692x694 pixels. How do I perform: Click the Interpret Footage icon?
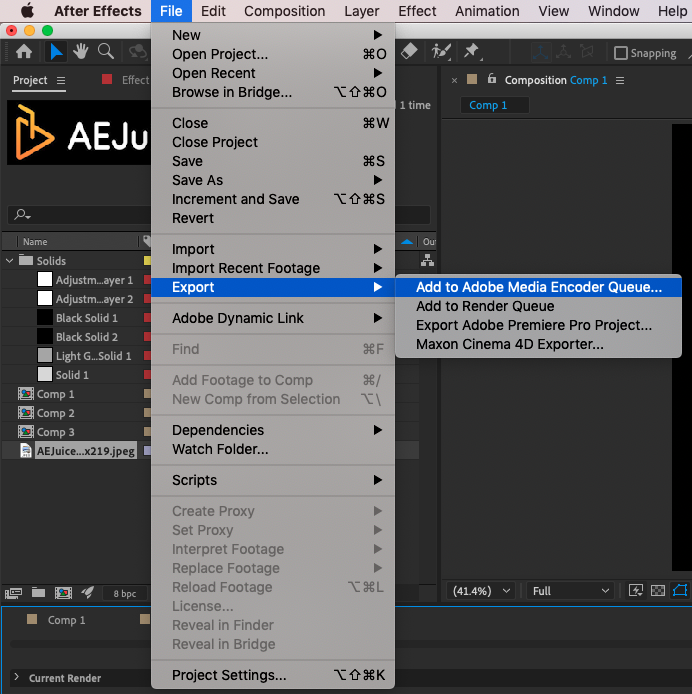click(x=14, y=593)
